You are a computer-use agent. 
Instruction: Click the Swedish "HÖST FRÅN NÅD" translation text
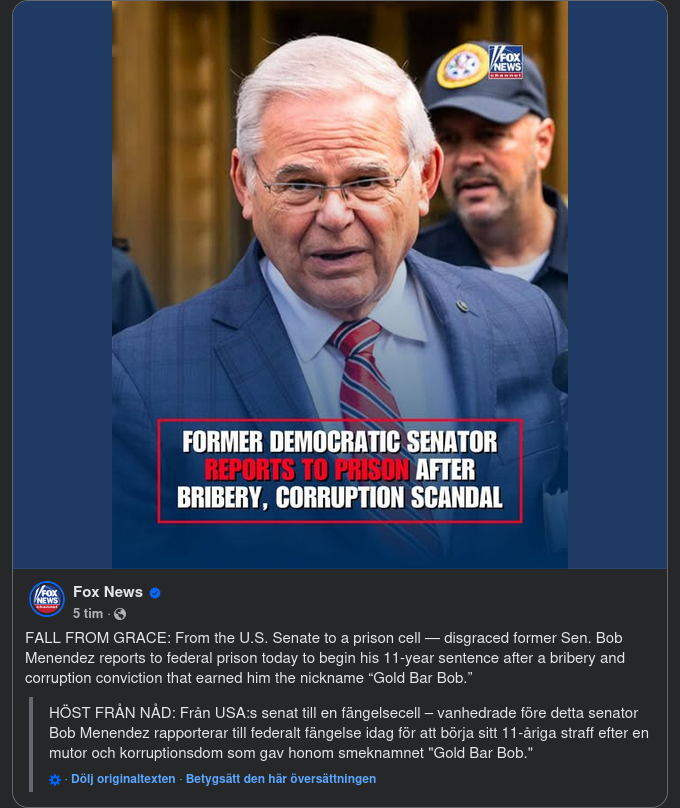(x=349, y=733)
